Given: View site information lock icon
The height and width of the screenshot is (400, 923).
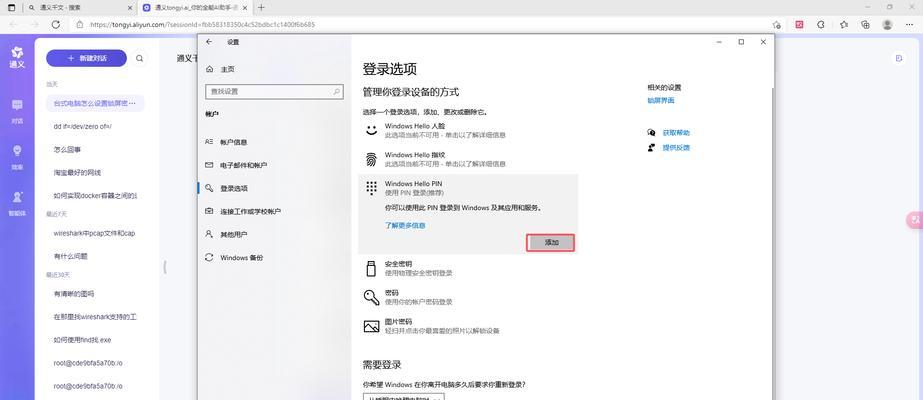Looking at the screenshot, I should click(80, 25).
